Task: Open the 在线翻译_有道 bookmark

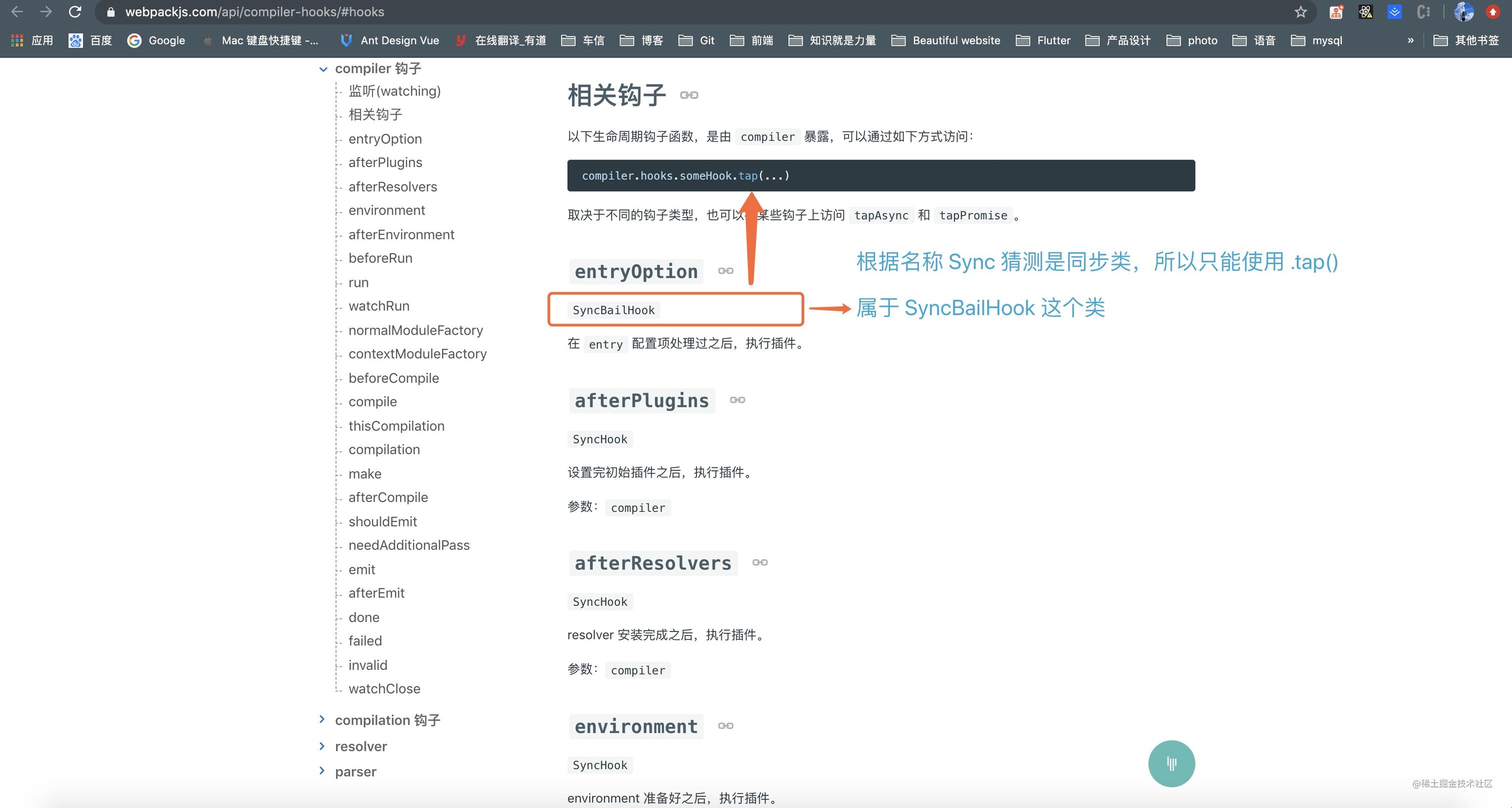Action: [x=500, y=40]
